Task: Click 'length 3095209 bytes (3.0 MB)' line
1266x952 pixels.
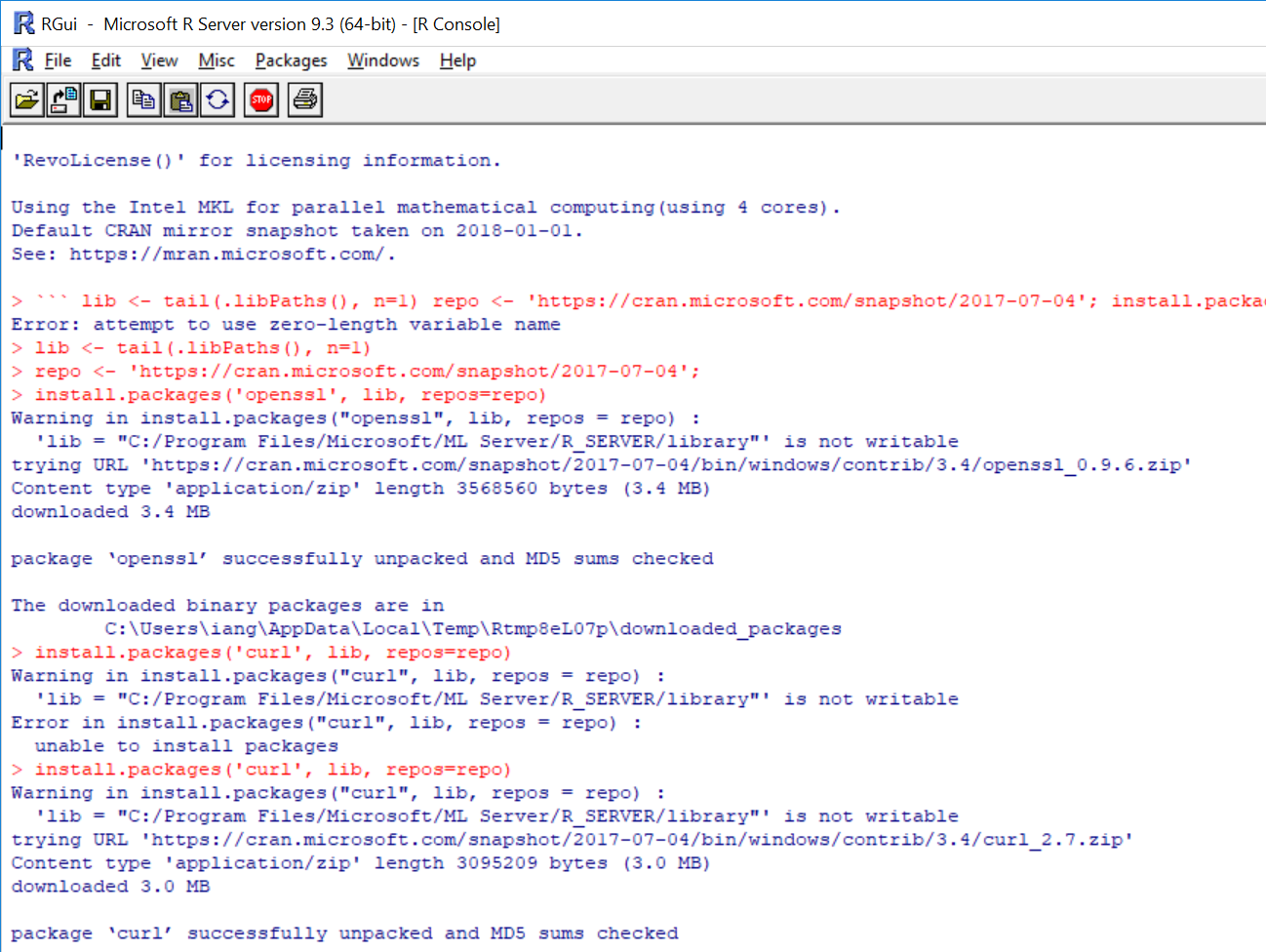Action: [x=361, y=862]
